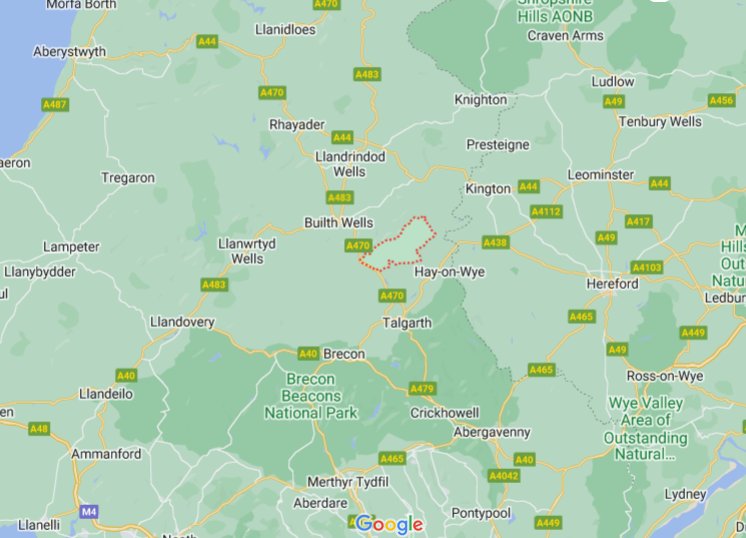Click the Builth Wells place label

pos(339,223)
